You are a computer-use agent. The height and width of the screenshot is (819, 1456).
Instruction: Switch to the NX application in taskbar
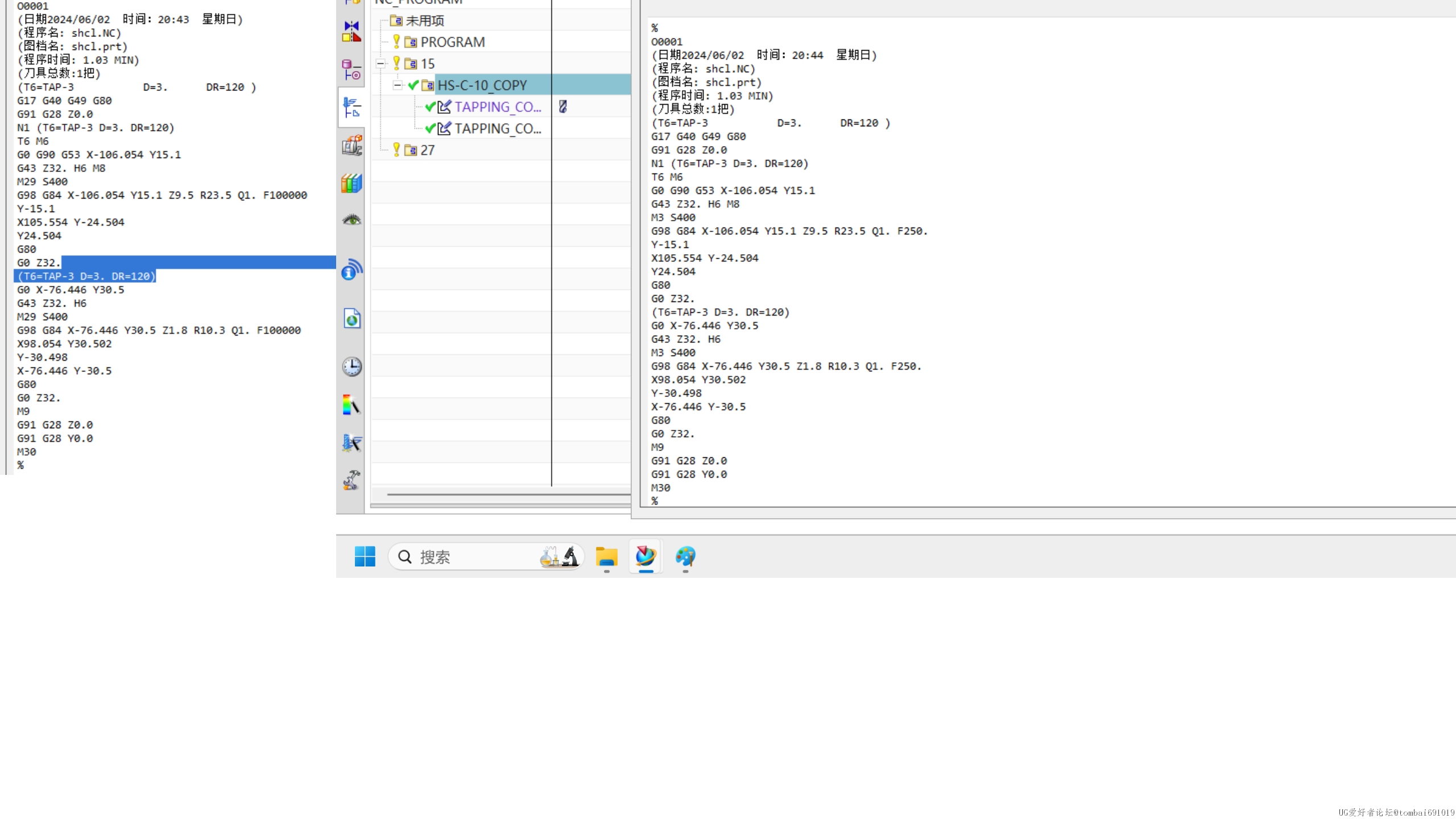[646, 556]
